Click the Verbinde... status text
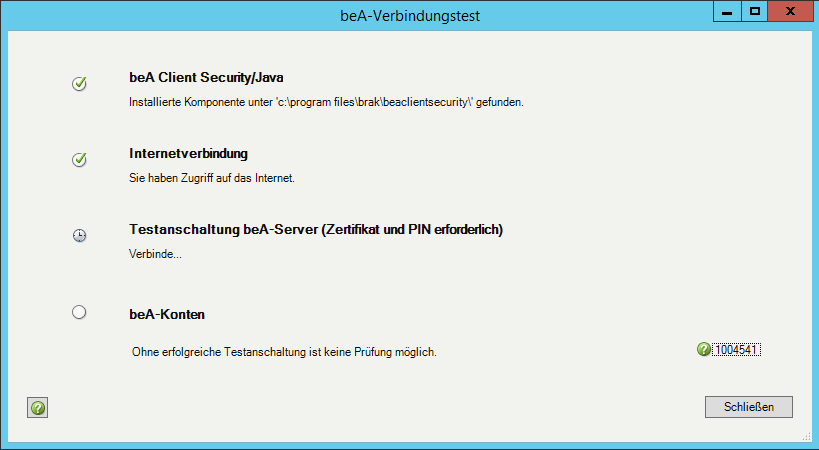Image resolution: width=819 pixels, height=450 pixels. [156, 254]
